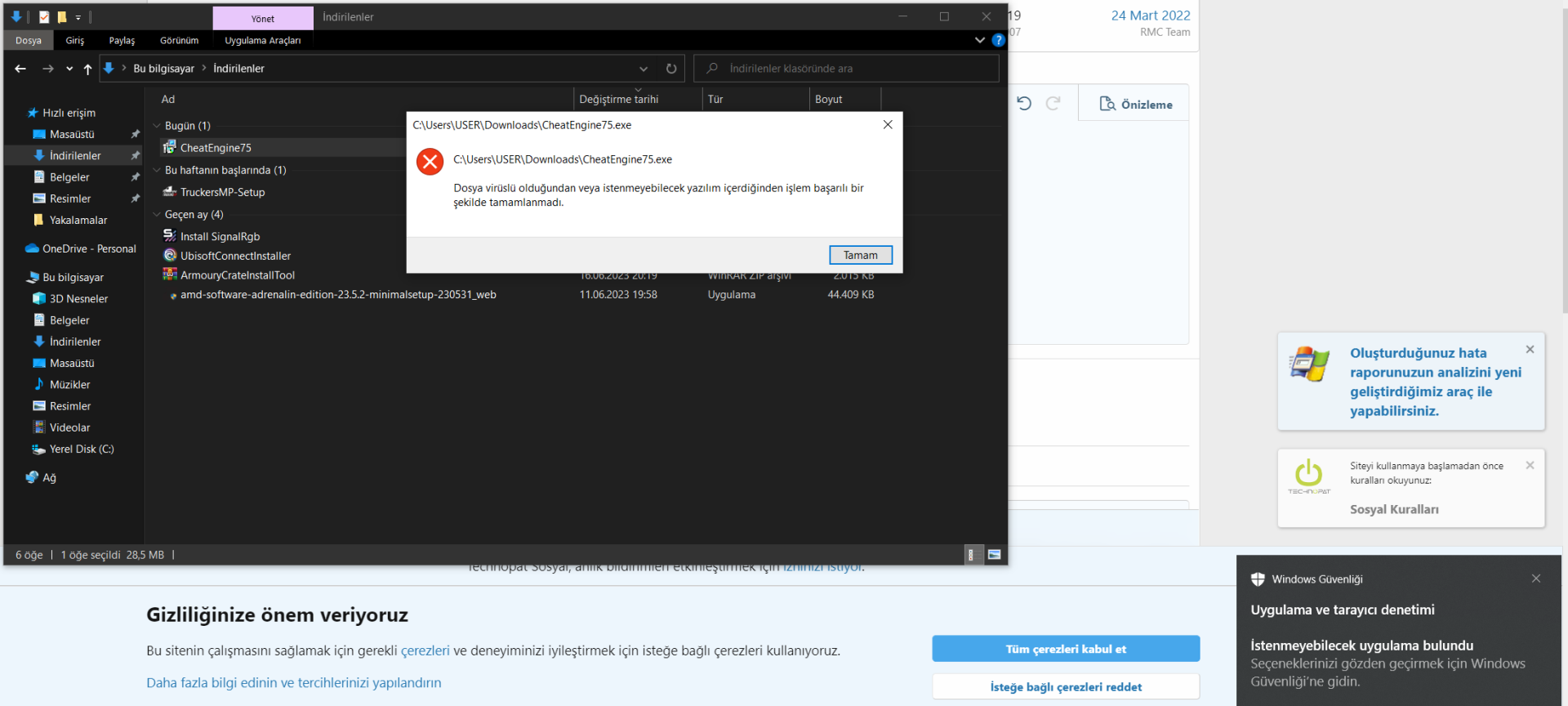The height and width of the screenshot is (706, 1568).
Task: Open the recent locations dropdown arrow
Action: click(69, 69)
